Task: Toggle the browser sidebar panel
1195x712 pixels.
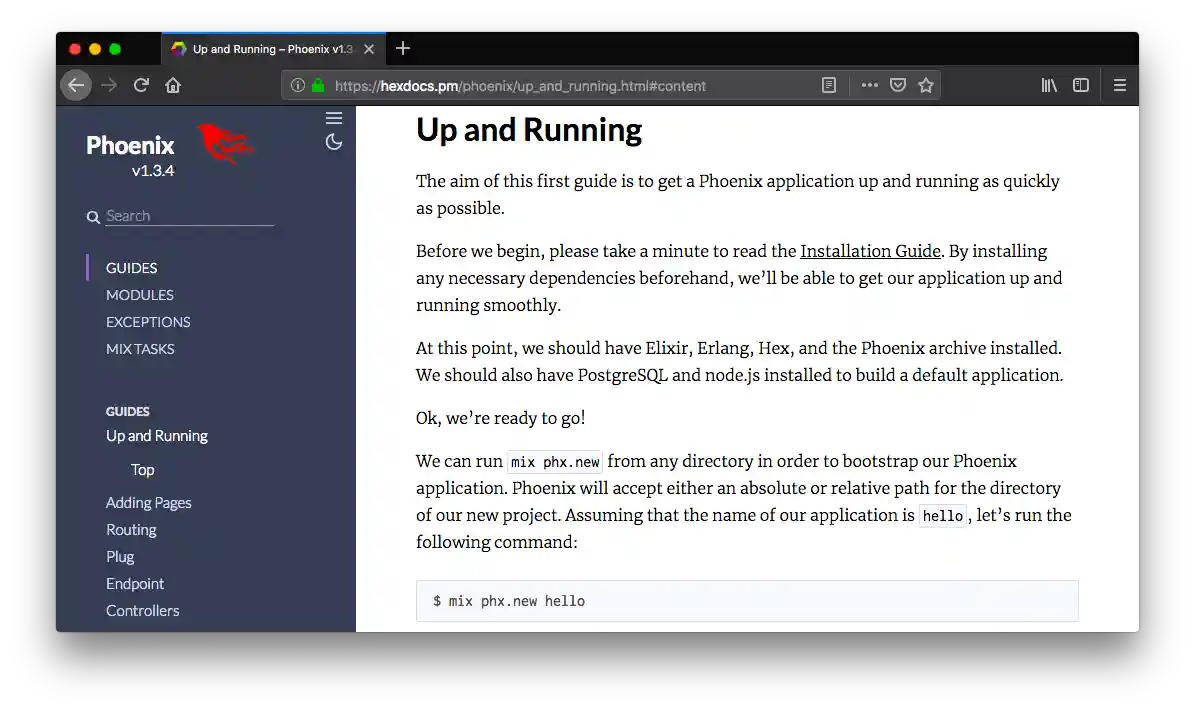Action: point(1081,85)
